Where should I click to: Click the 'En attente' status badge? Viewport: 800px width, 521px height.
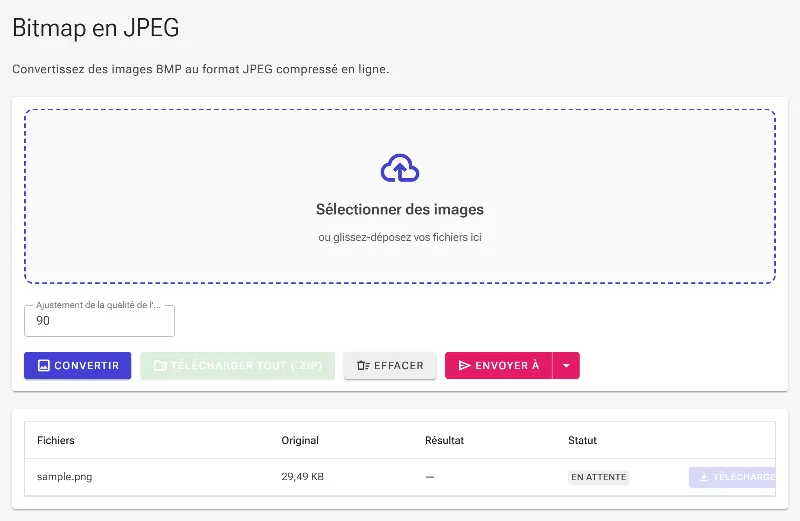[x=598, y=477]
